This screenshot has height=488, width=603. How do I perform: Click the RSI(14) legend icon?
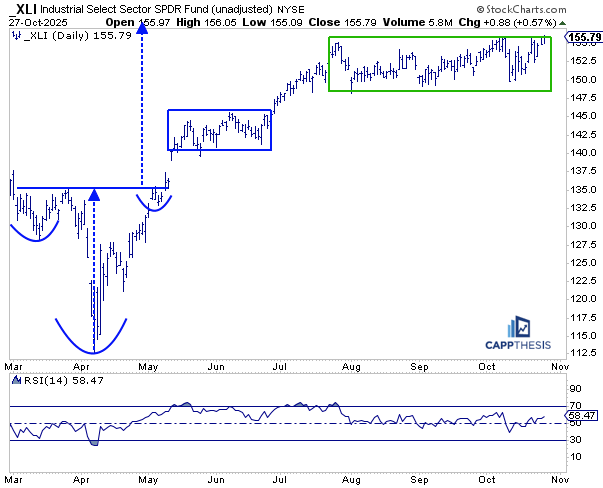pyautogui.click(x=17, y=380)
